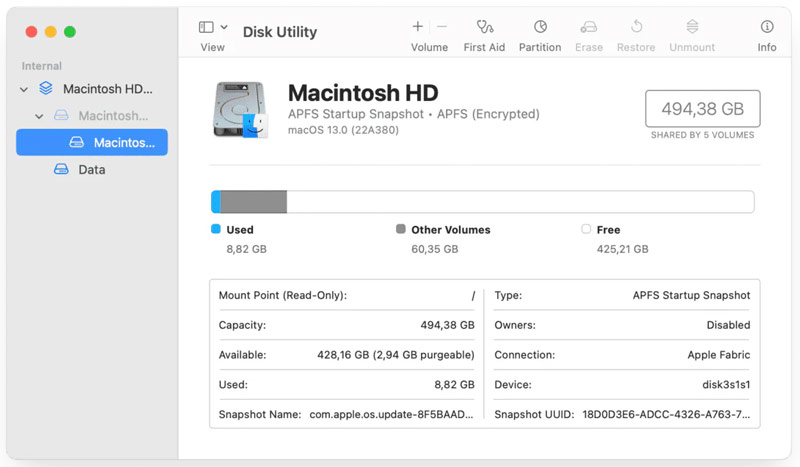Show details with Info icon
The width and height of the screenshot is (800, 467).
(767, 27)
